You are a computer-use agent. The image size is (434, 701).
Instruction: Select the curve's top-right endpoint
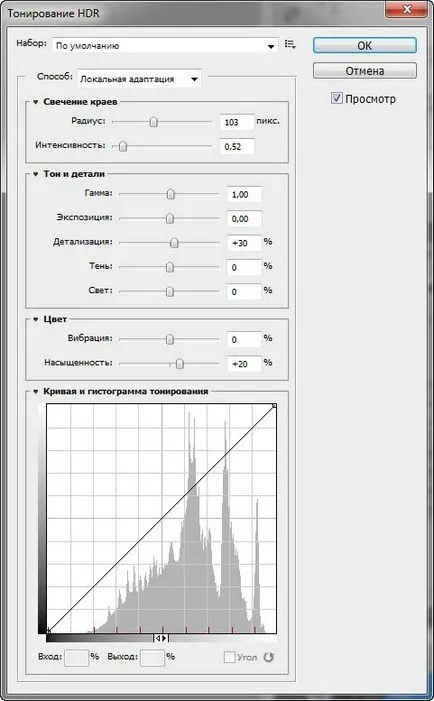[274, 405]
